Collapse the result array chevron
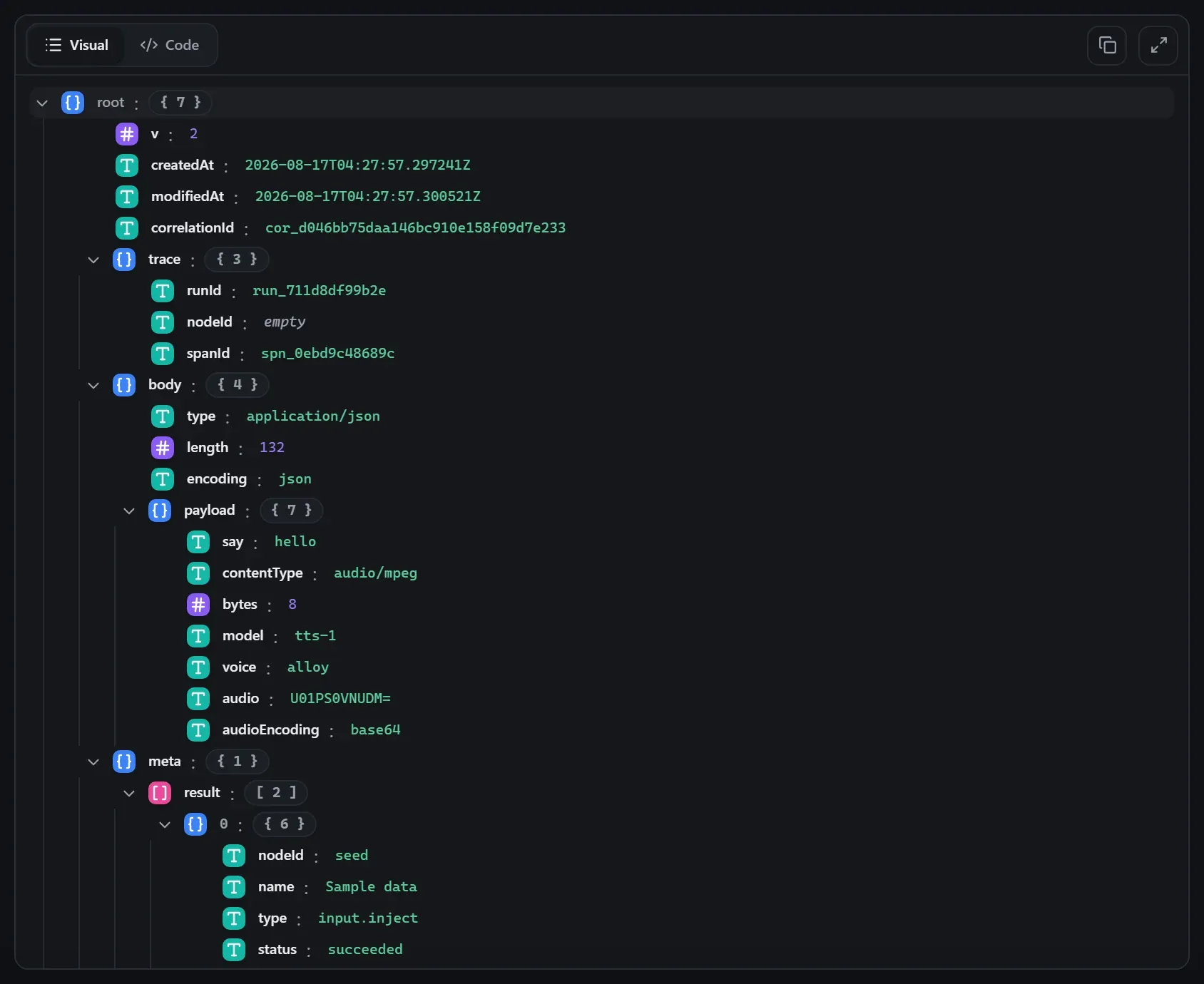This screenshot has height=984, width=1204. pos(129,793)
